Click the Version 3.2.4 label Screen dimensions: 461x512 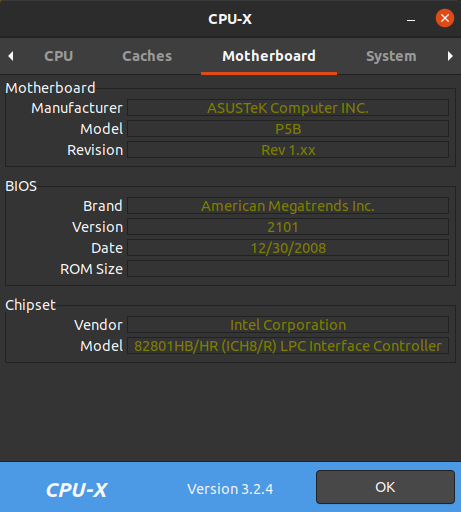click(x=230, y=489)
